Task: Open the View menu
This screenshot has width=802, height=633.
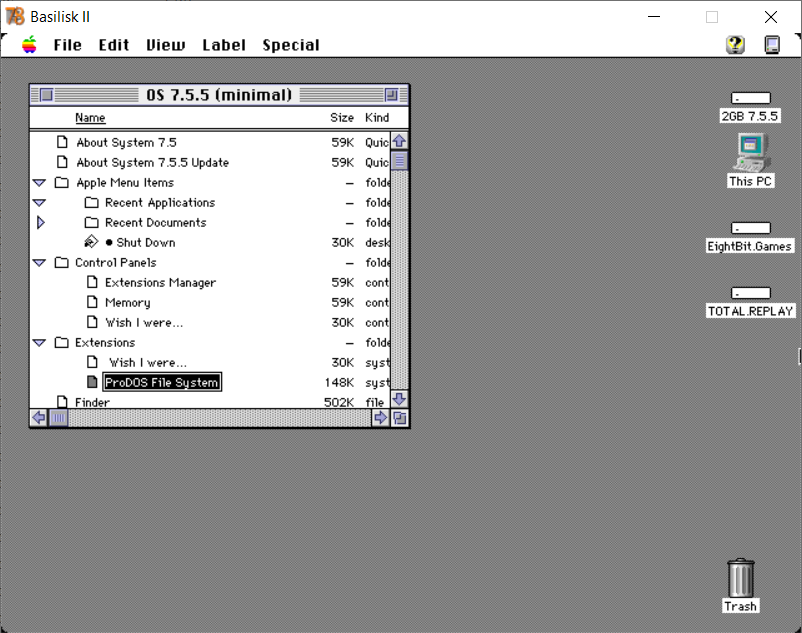Action: (x=165, y=45)
